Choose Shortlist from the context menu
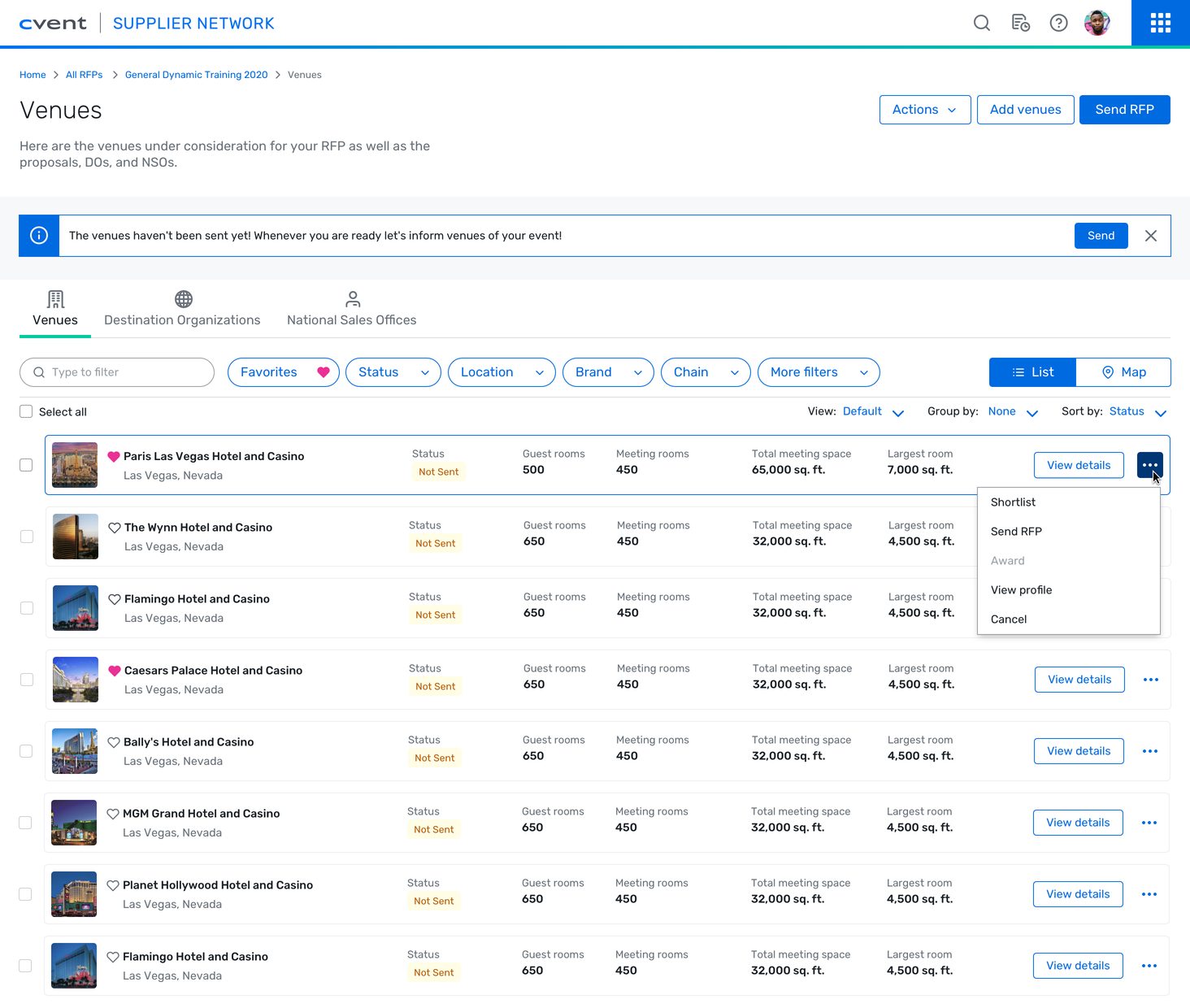The image size is (1190, 1008). click(1069, 502)
